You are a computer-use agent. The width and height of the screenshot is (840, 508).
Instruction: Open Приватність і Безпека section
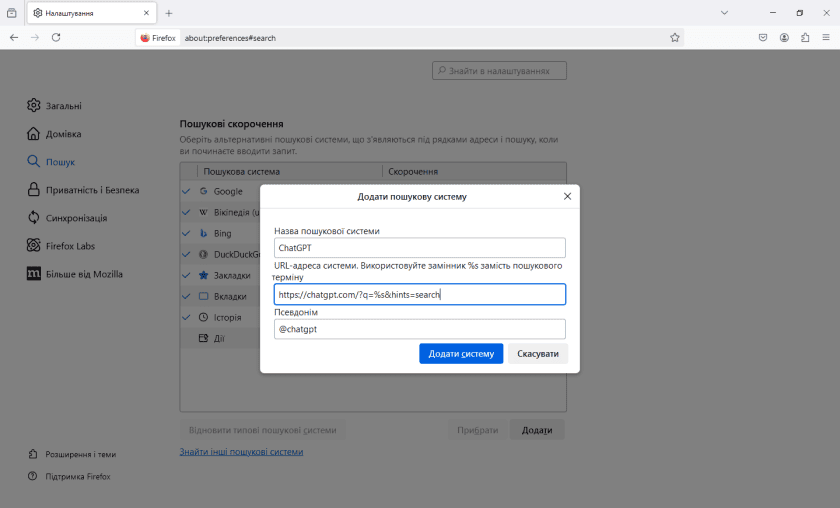point(83,190)
